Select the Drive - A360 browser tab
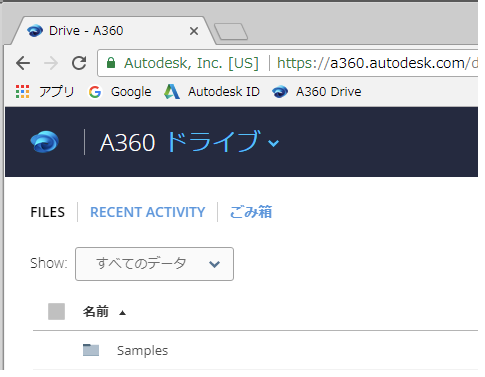 point(113,31)
